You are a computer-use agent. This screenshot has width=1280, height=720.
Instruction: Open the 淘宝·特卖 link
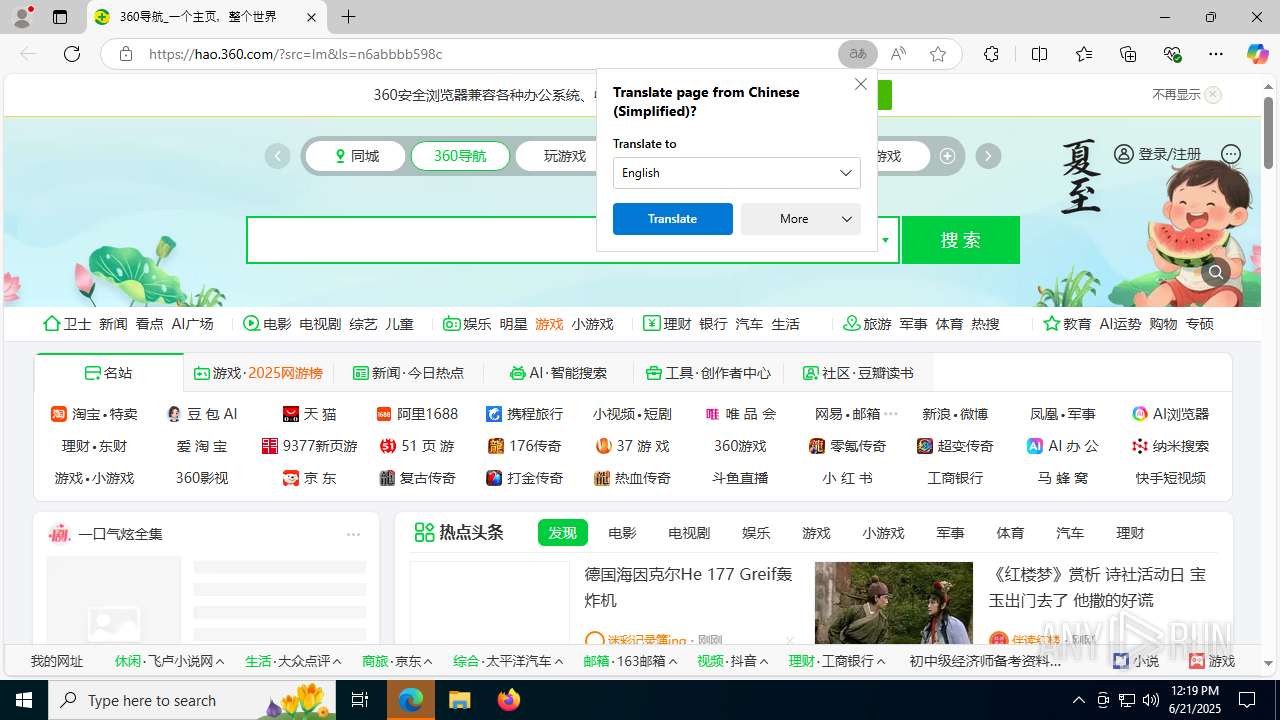coord(94,414)
